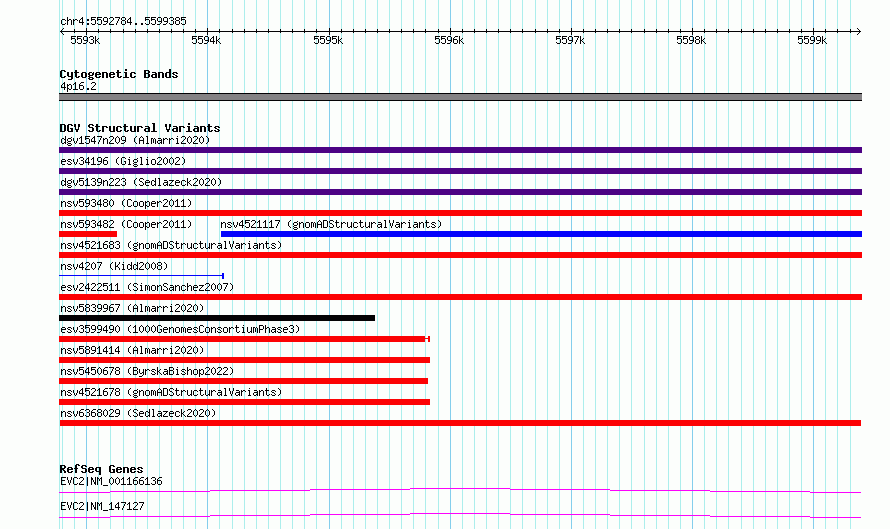Screen dimensions: 890x529
Task: Select nsv5839967 (Almarri2020) variant label
Action: (132, 308)
